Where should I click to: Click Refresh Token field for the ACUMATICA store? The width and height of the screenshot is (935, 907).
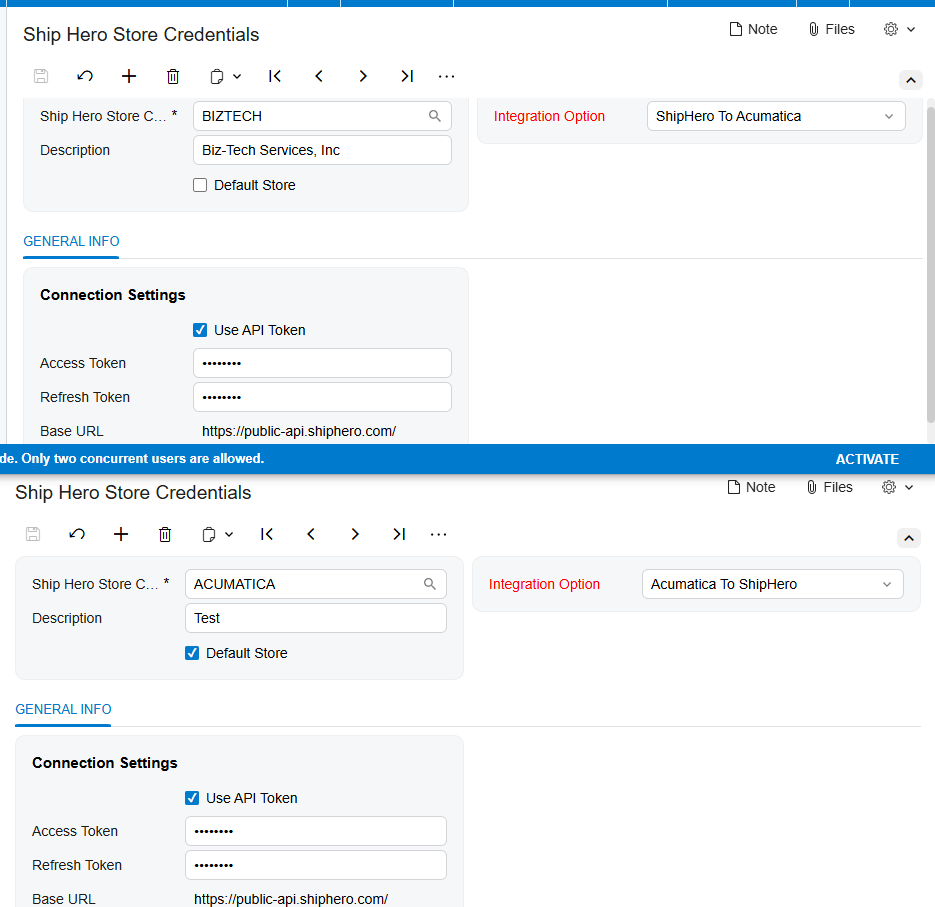click(315, 865)
